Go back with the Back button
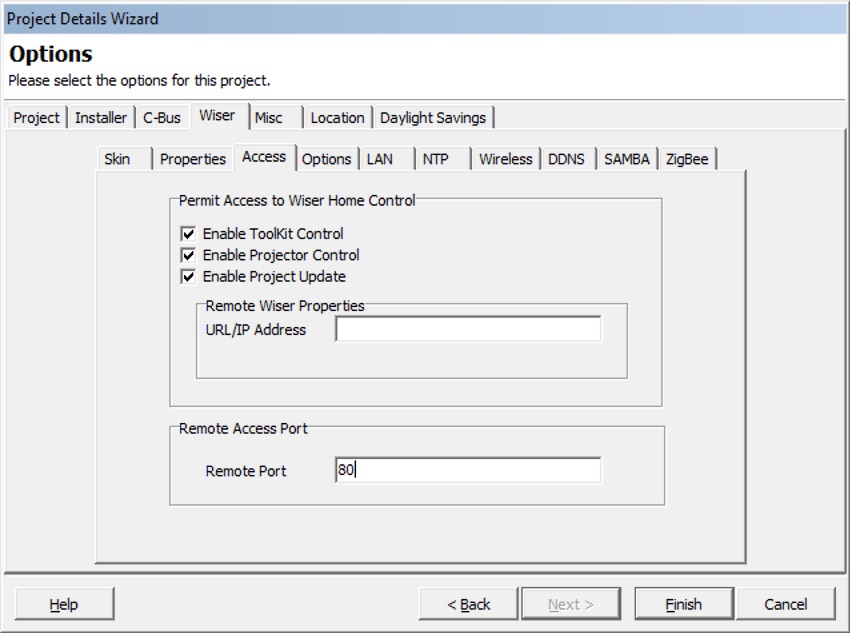 point(468,604)
